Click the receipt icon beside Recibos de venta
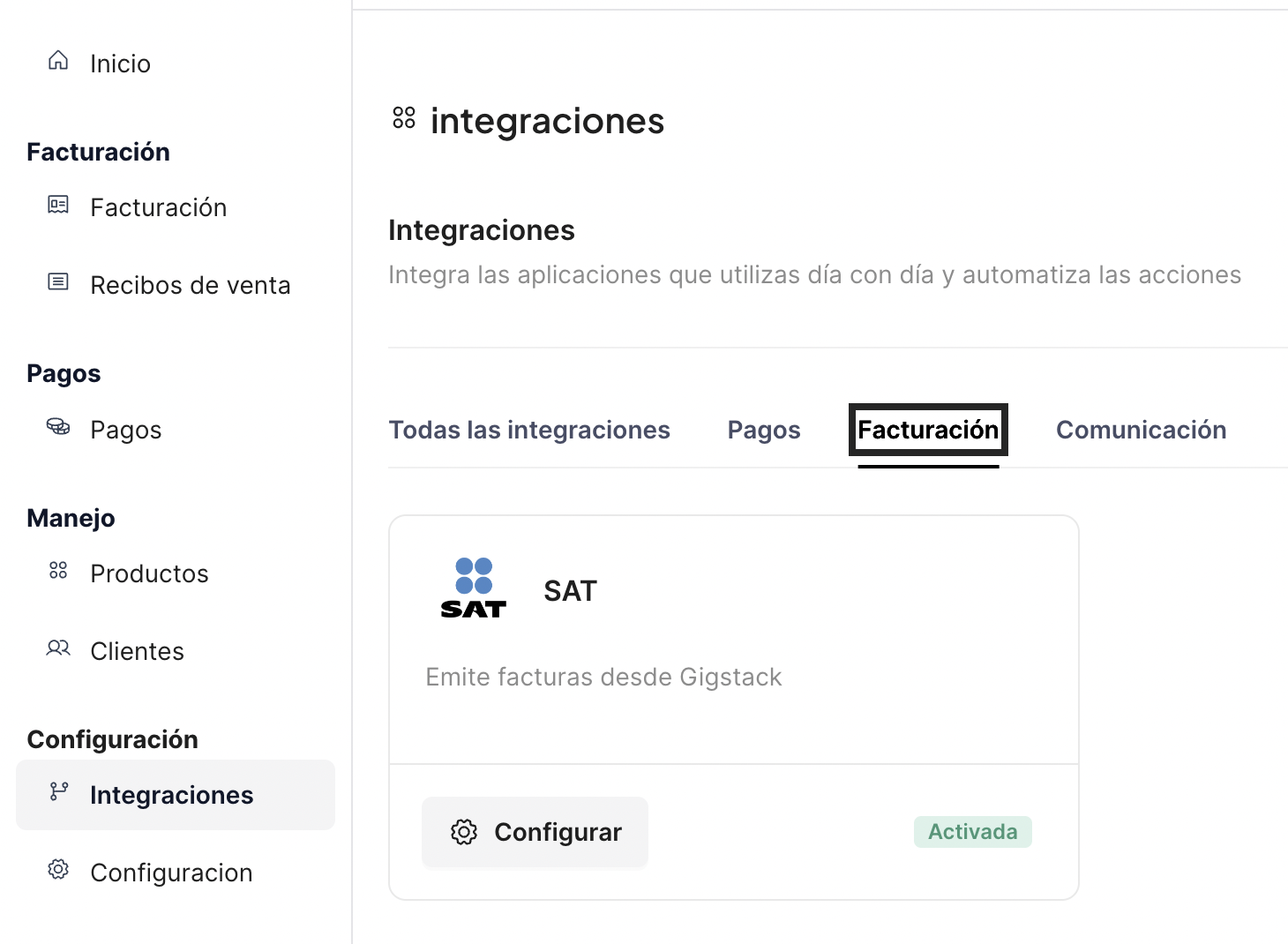This screenshot has width=1288, height=944. click(58, 282)
